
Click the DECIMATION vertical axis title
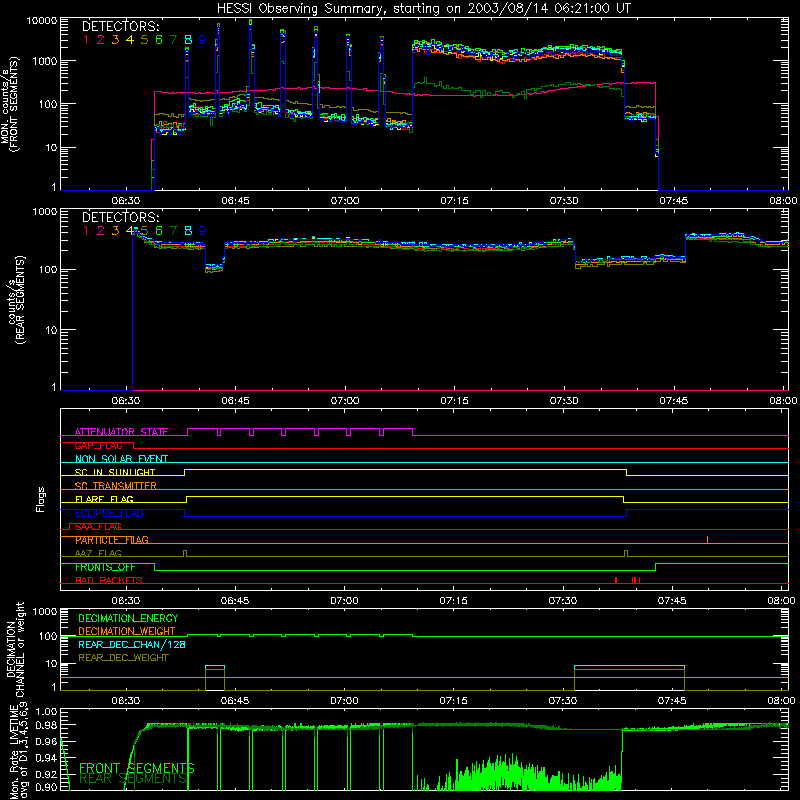click(12, 649)
